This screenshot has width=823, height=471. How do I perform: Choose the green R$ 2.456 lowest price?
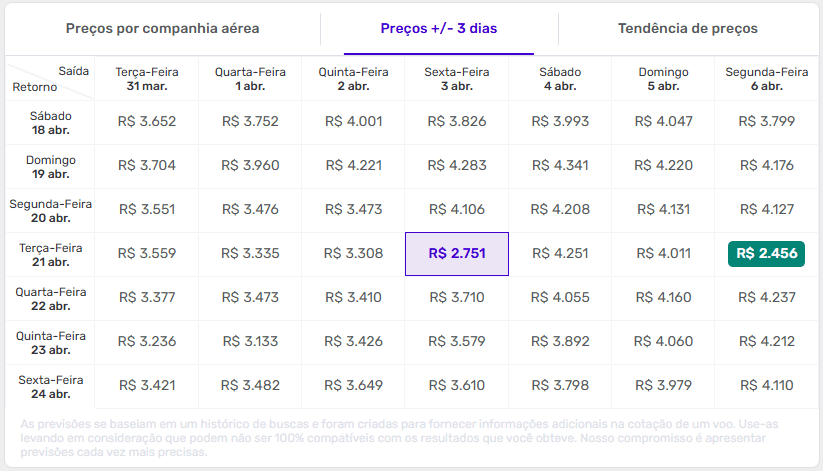click(x=766, y=254)
